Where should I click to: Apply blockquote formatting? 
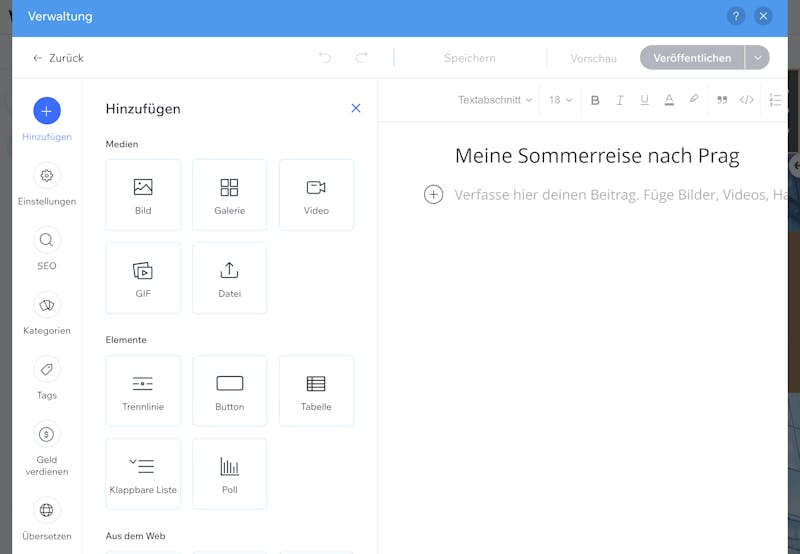click(722, 100)
